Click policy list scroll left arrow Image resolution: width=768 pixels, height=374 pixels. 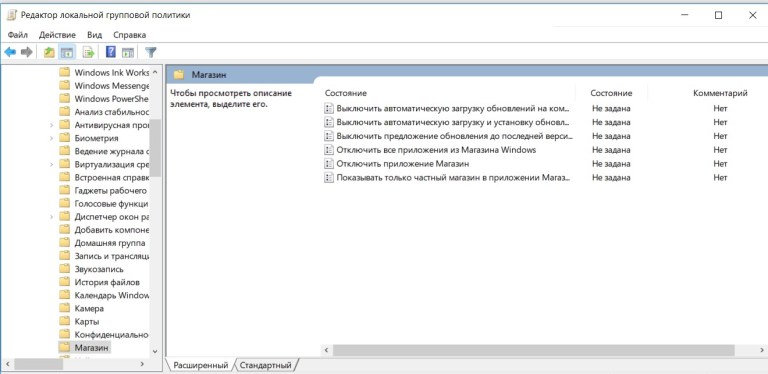(326, 350)
